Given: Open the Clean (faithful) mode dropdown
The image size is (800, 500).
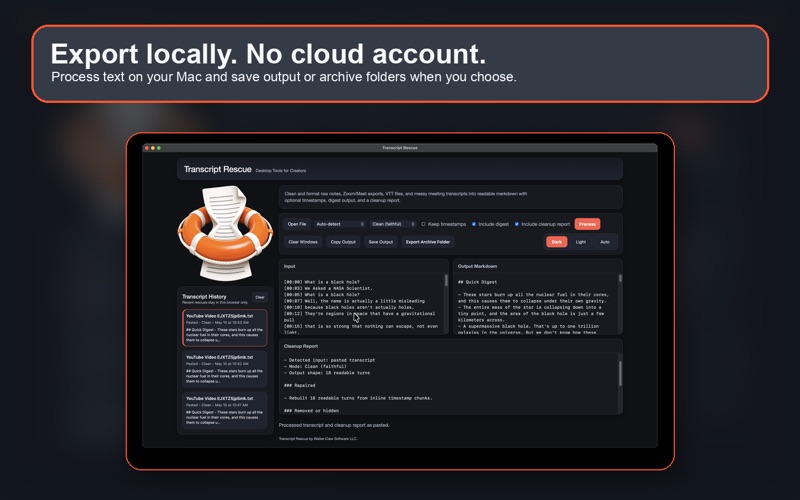Looking at the screenshot, I should point(393,224).
